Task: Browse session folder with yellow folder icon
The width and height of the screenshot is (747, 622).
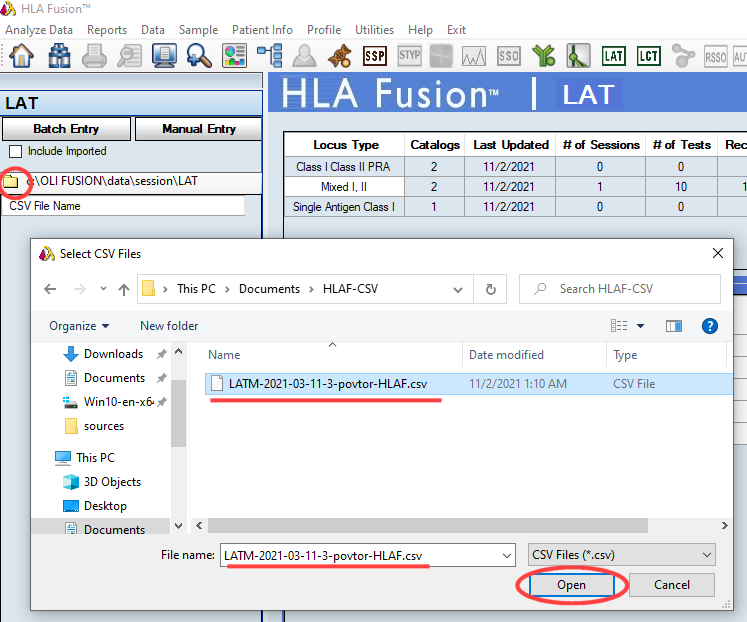Action: tap(10, 181)
